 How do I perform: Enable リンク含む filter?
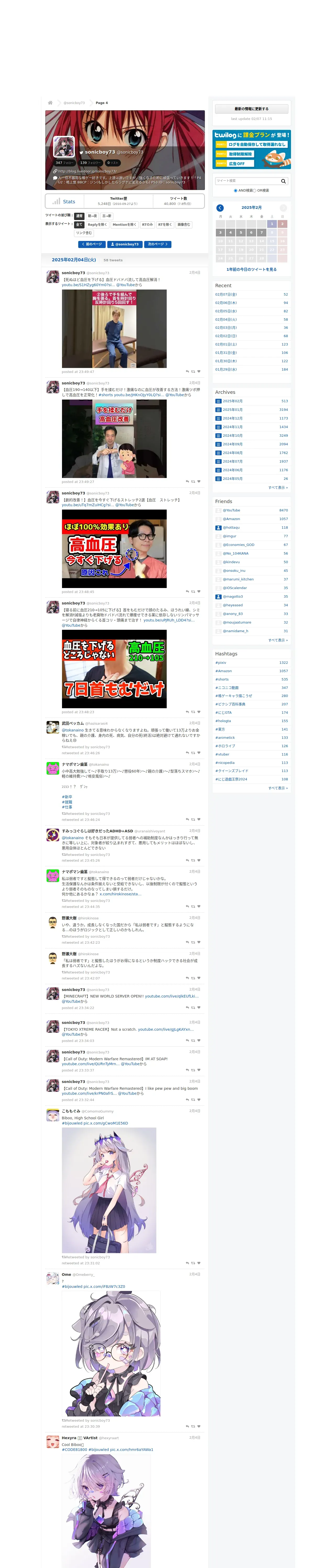click(x=84, y=233)
